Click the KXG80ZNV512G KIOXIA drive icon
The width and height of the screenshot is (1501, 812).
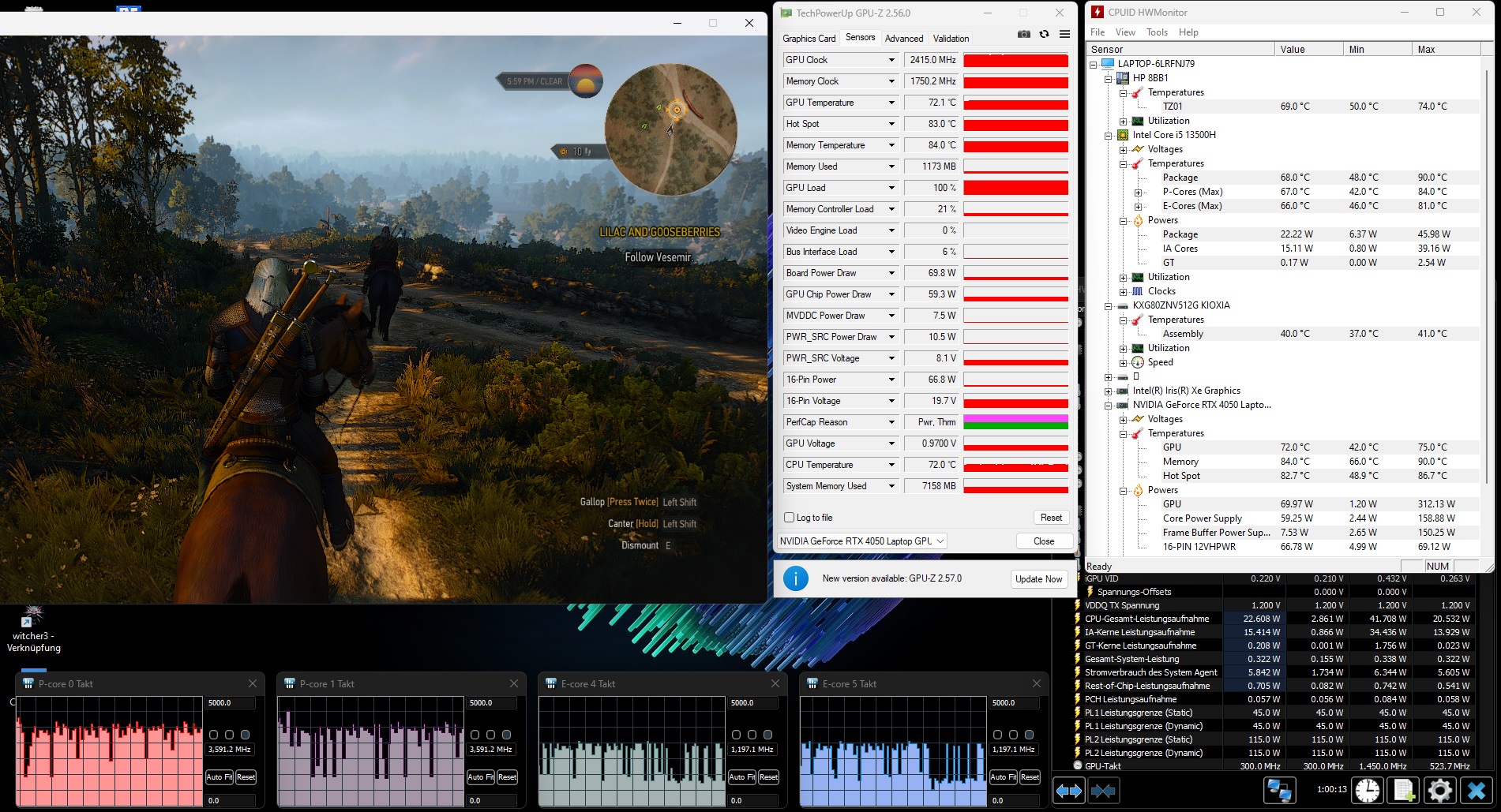point(1123,305)
